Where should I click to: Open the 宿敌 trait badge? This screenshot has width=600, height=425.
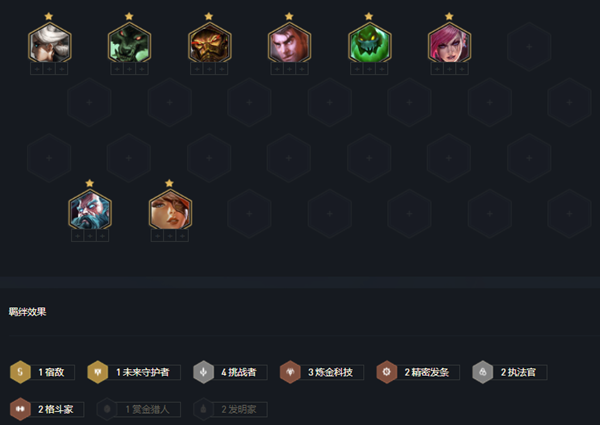click(42, 372)
